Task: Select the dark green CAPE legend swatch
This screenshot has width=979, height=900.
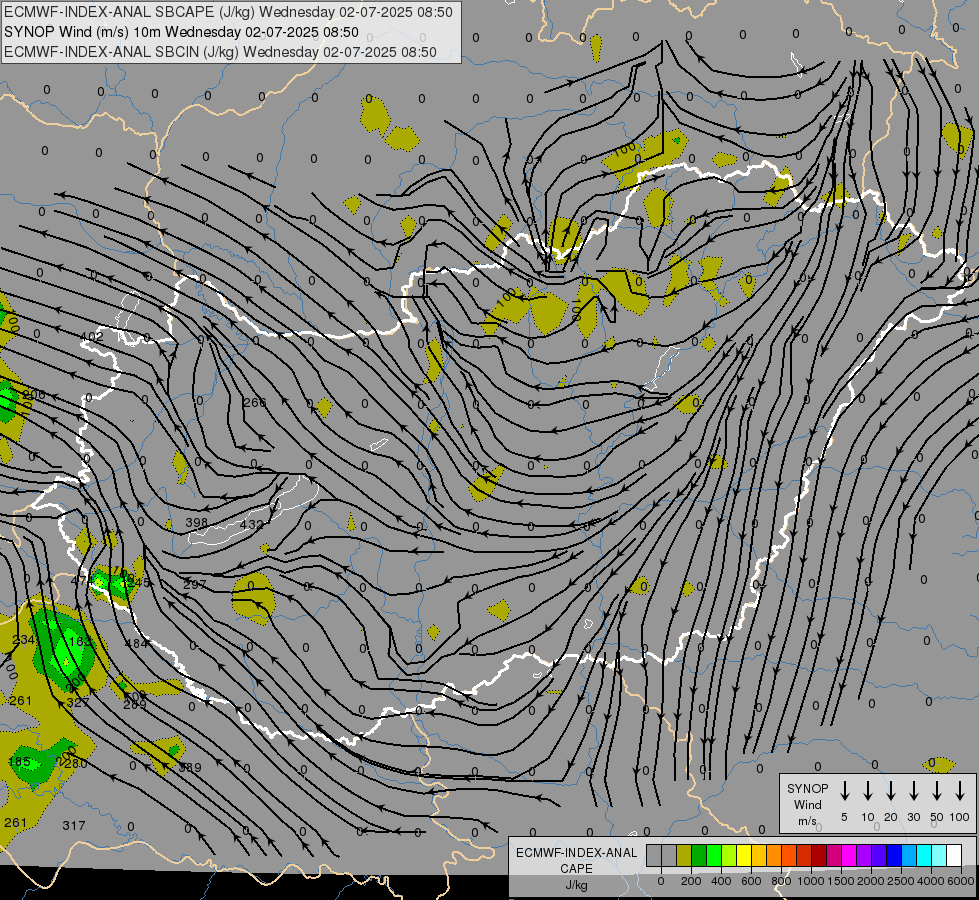Action: pos(699,855)
